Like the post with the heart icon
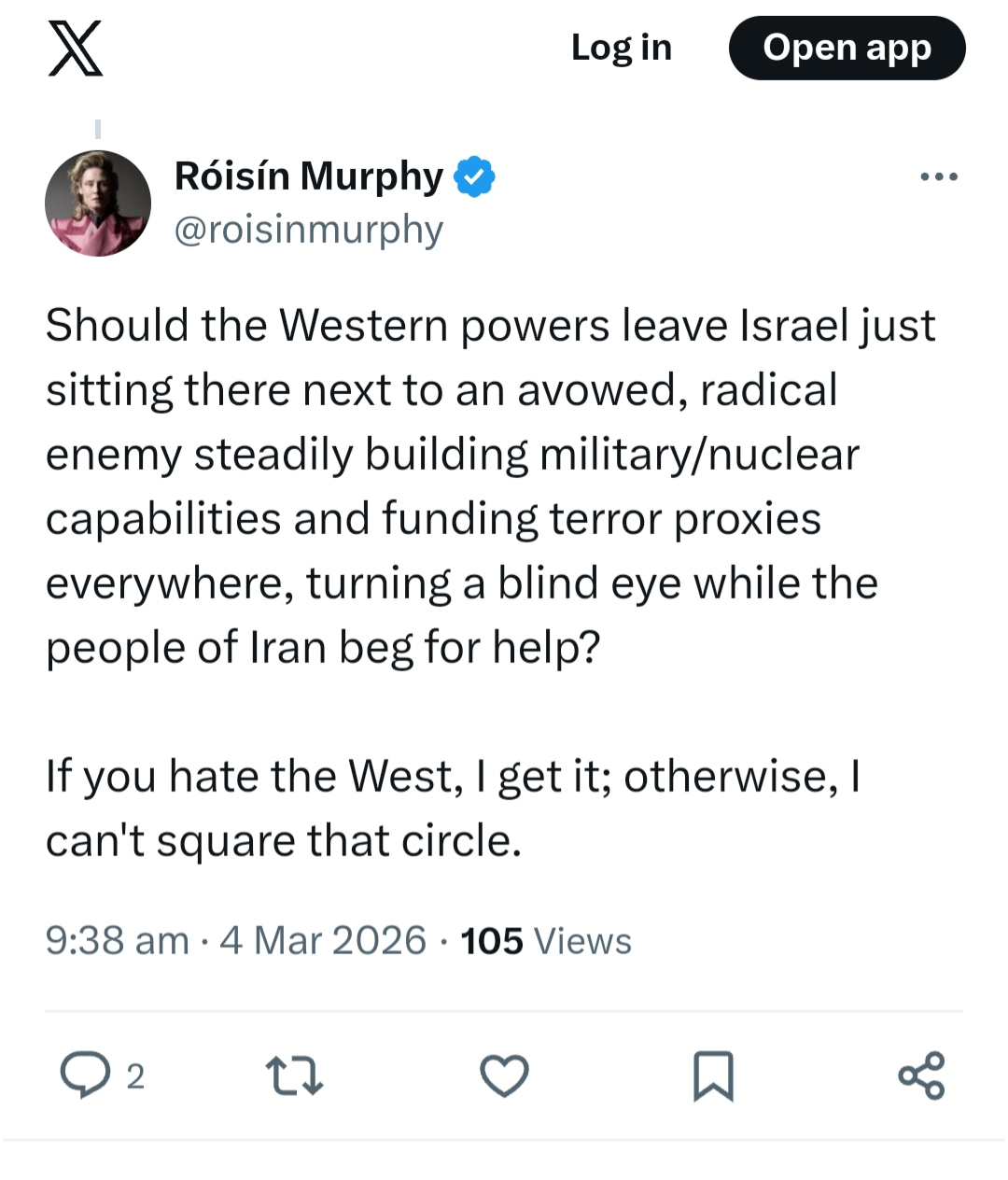 (x=504, y=1075)
